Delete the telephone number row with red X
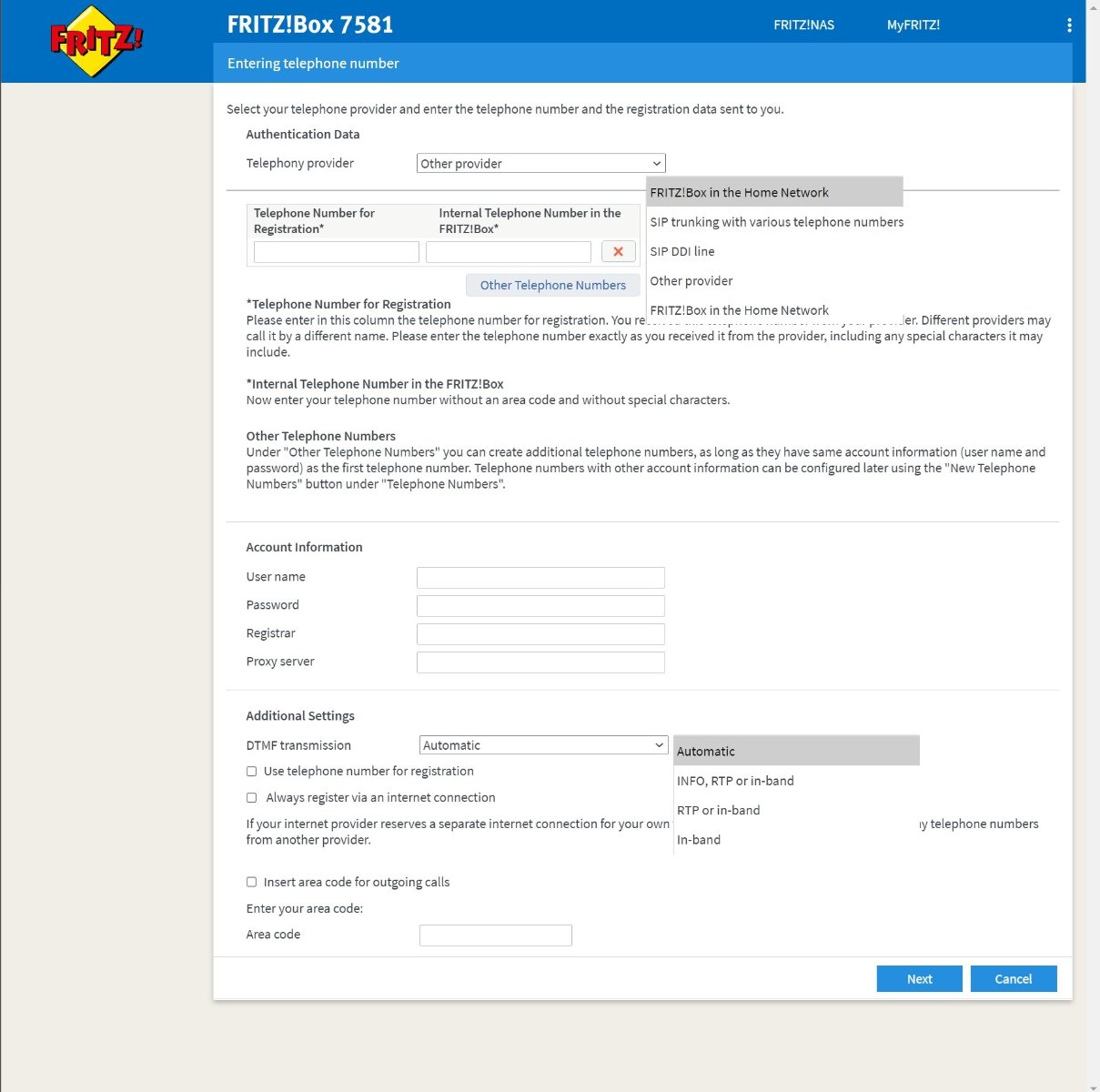This screenshot has width=1100, height=1092. pyautogui.click(x=619, y=252)
